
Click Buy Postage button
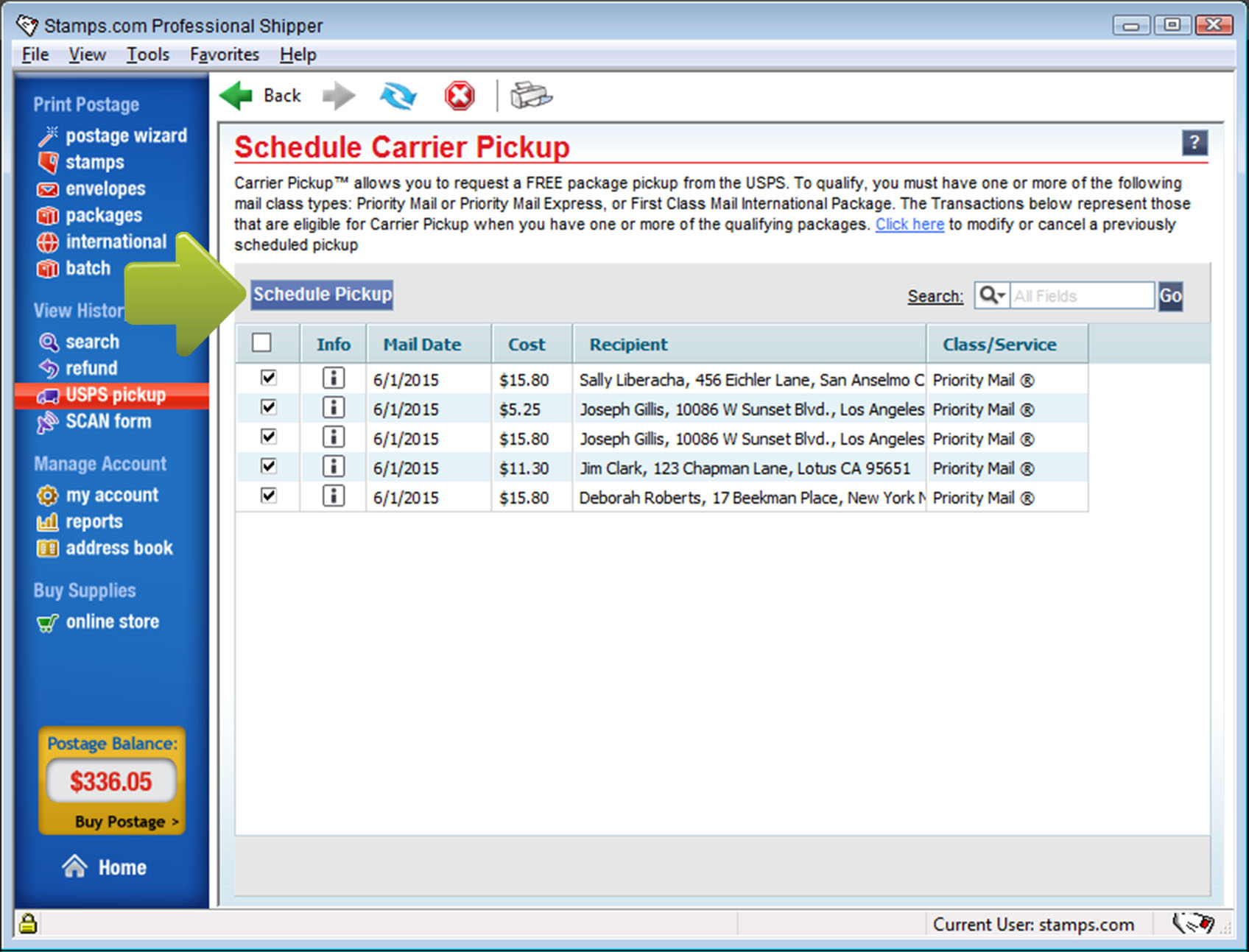(x=126, y=822)
